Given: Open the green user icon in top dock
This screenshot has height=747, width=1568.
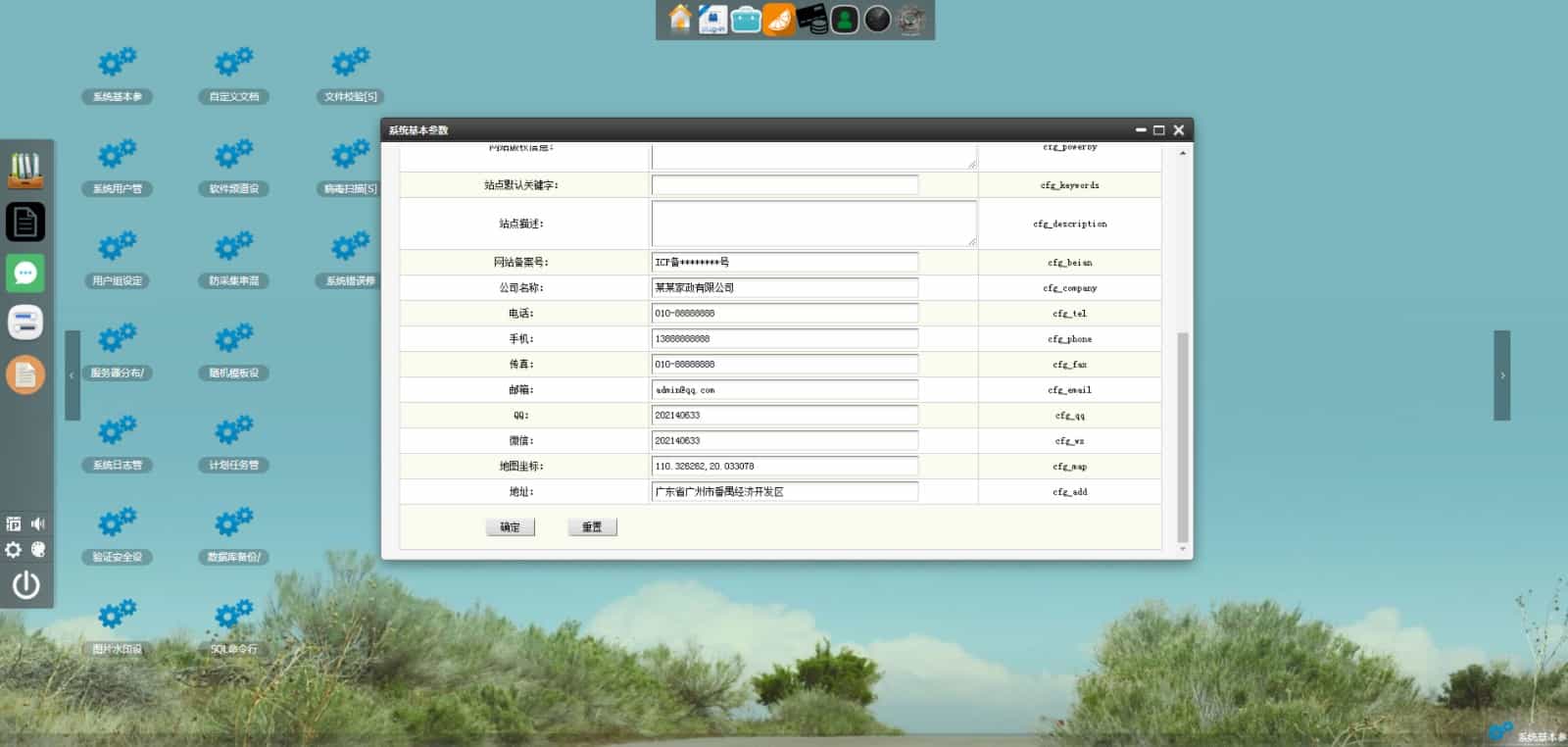Looking at the screenshot, I should click(x=845, y=20).
